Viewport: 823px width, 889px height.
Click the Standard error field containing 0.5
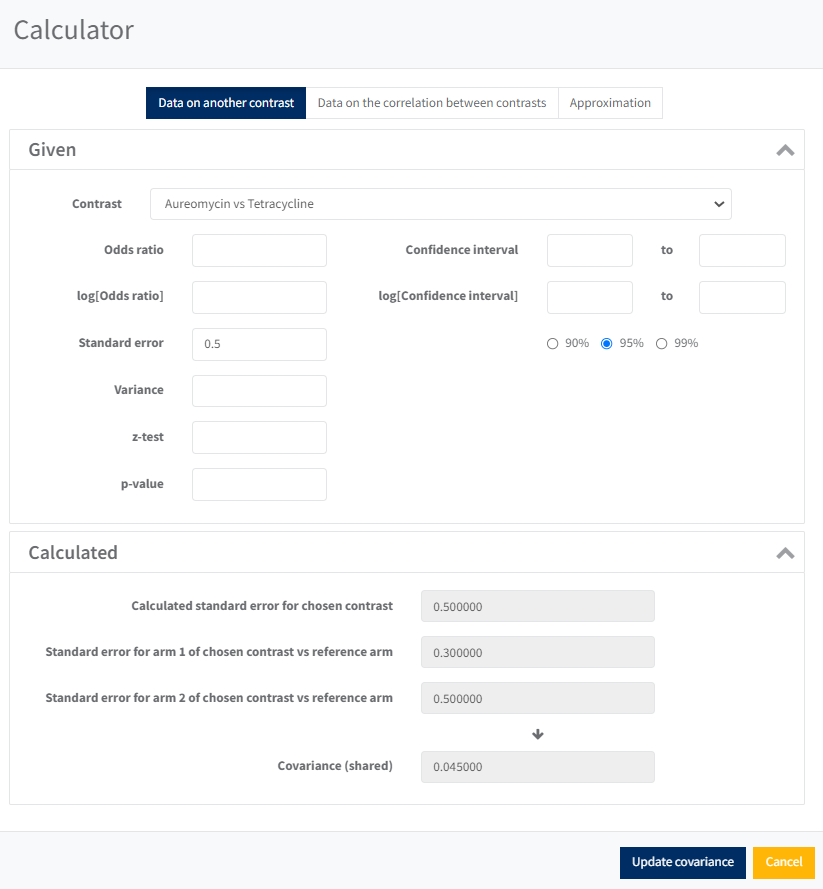point(259,344)
